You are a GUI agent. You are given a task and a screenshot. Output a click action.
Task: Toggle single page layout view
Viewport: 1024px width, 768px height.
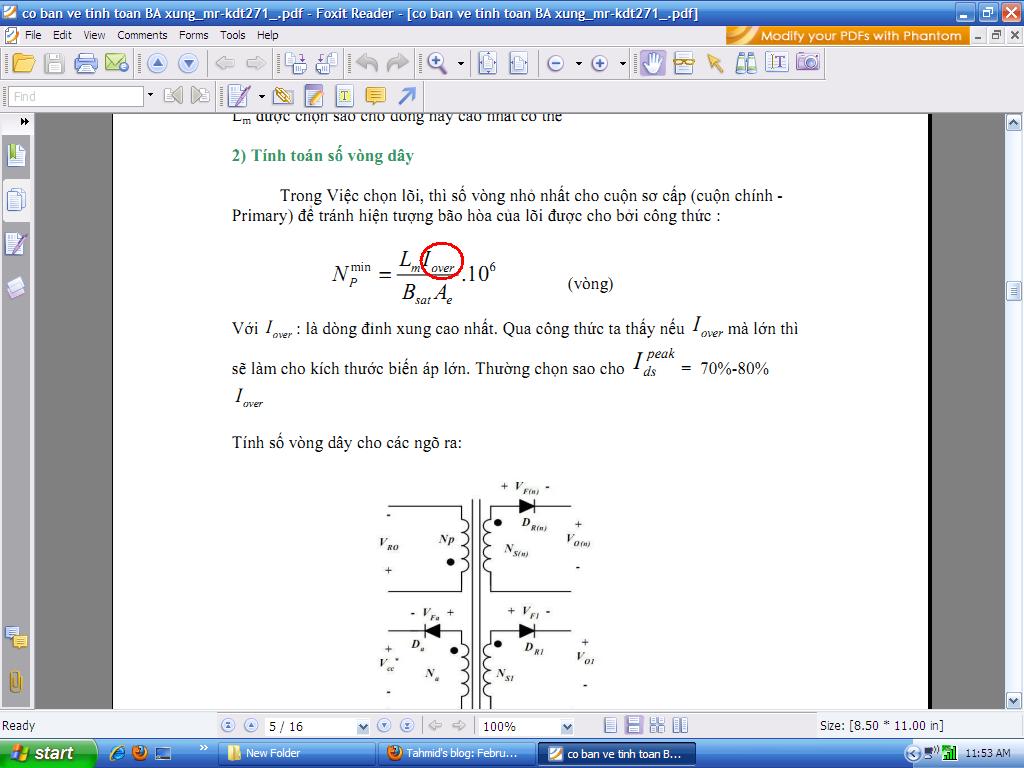coord(611,726)
